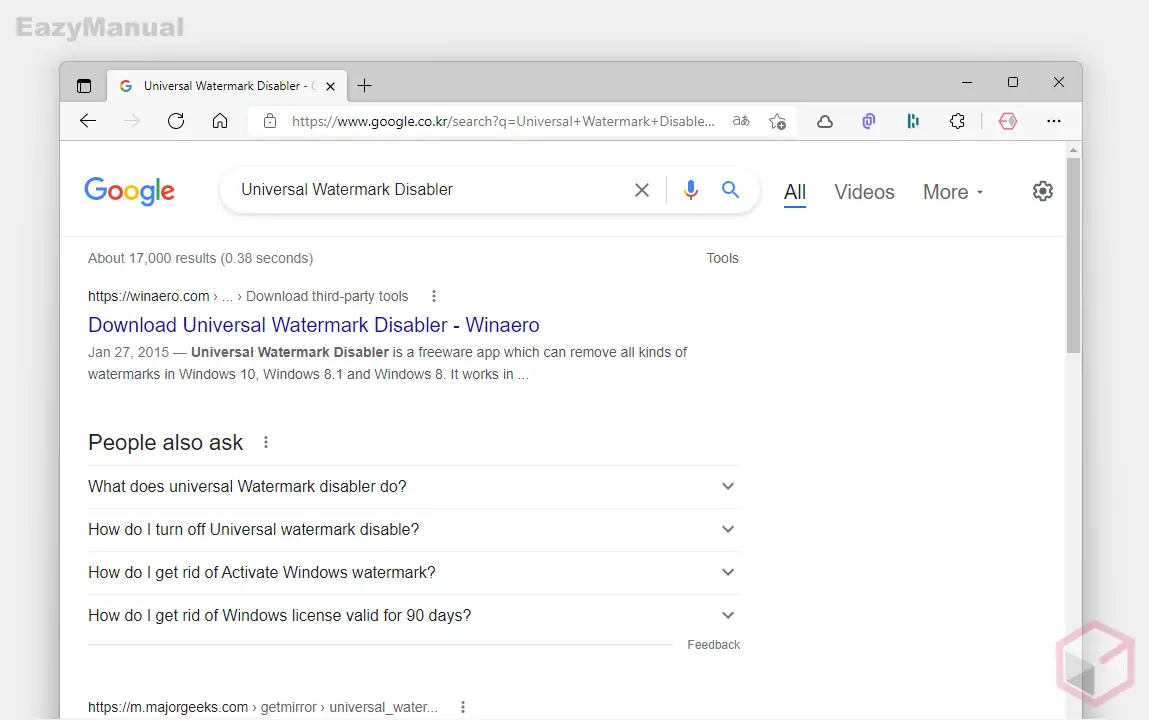This screenshot has height=720, width=1149.
Task: Open the Extensions puzzle icon
Action: click(957, 121)
